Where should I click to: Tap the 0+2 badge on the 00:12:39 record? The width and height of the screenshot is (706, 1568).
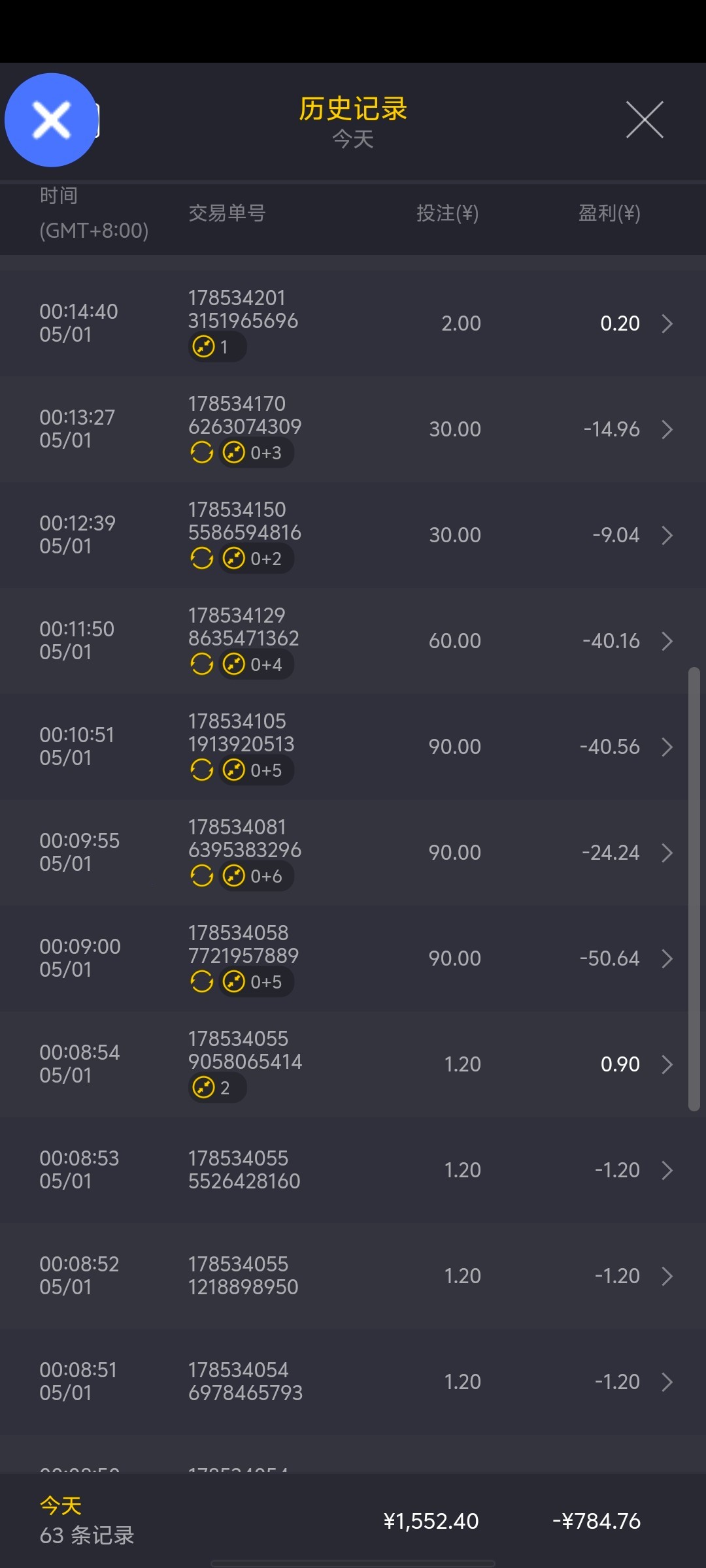pyautogui.click(x=256, y=559)
